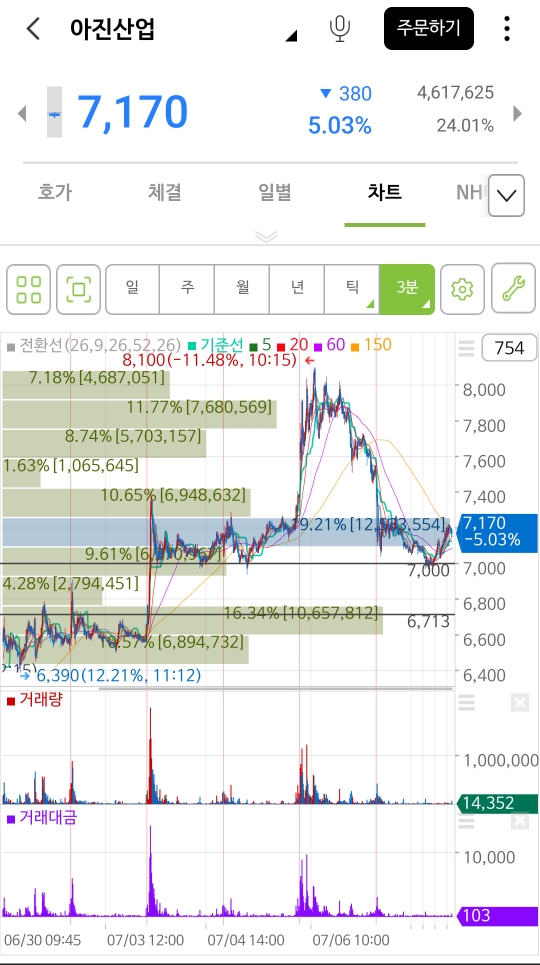The width and height of the screenshot is (540, 965).
Task: Open the 주문하기 order button
Action: (x=429, y=28)
